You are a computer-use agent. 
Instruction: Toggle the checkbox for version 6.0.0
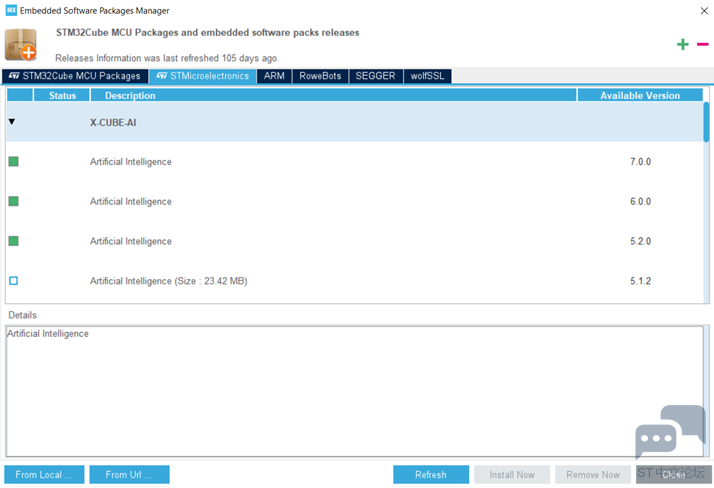pyautogui.click(x=14, y=201)
